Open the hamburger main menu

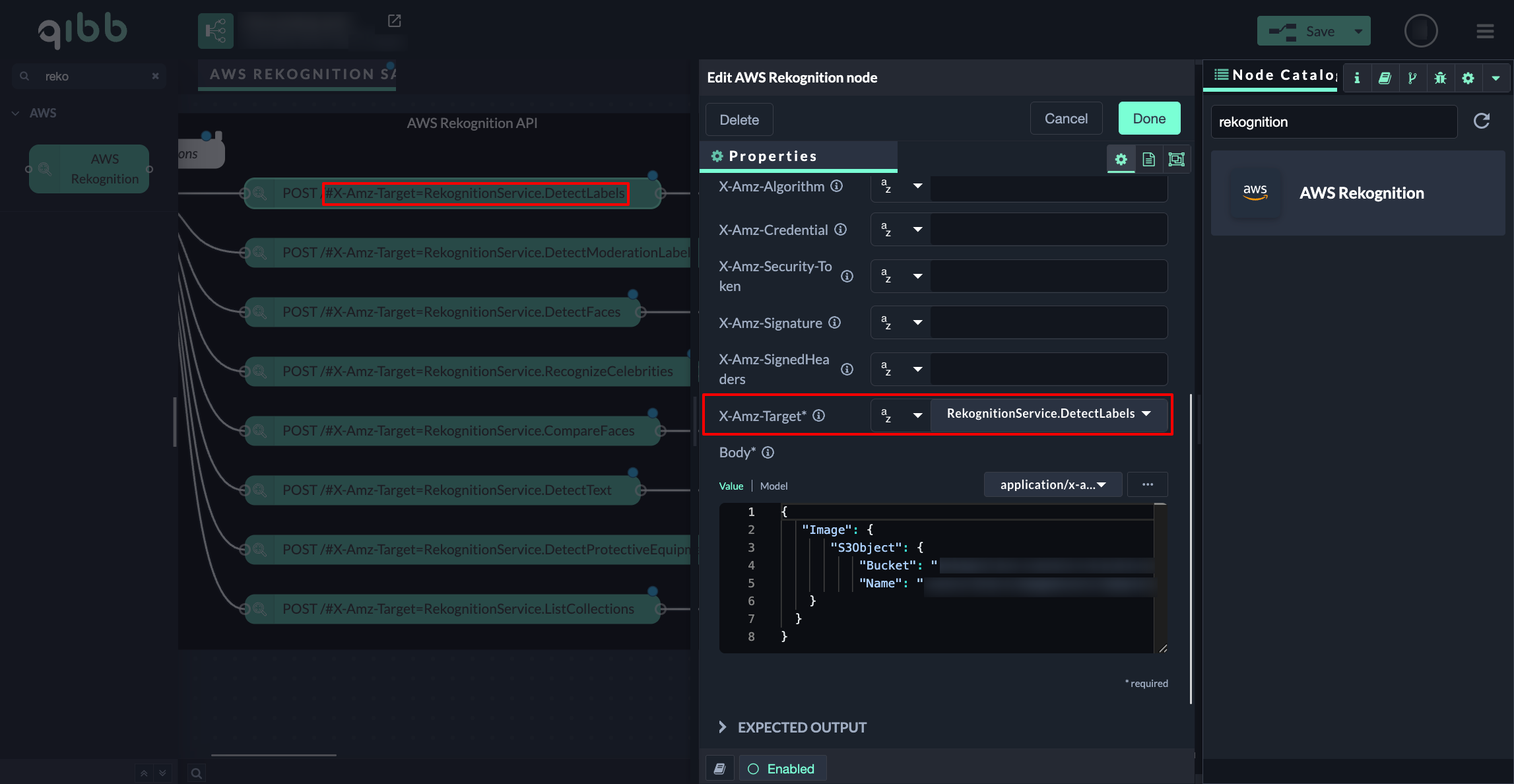1485,31
